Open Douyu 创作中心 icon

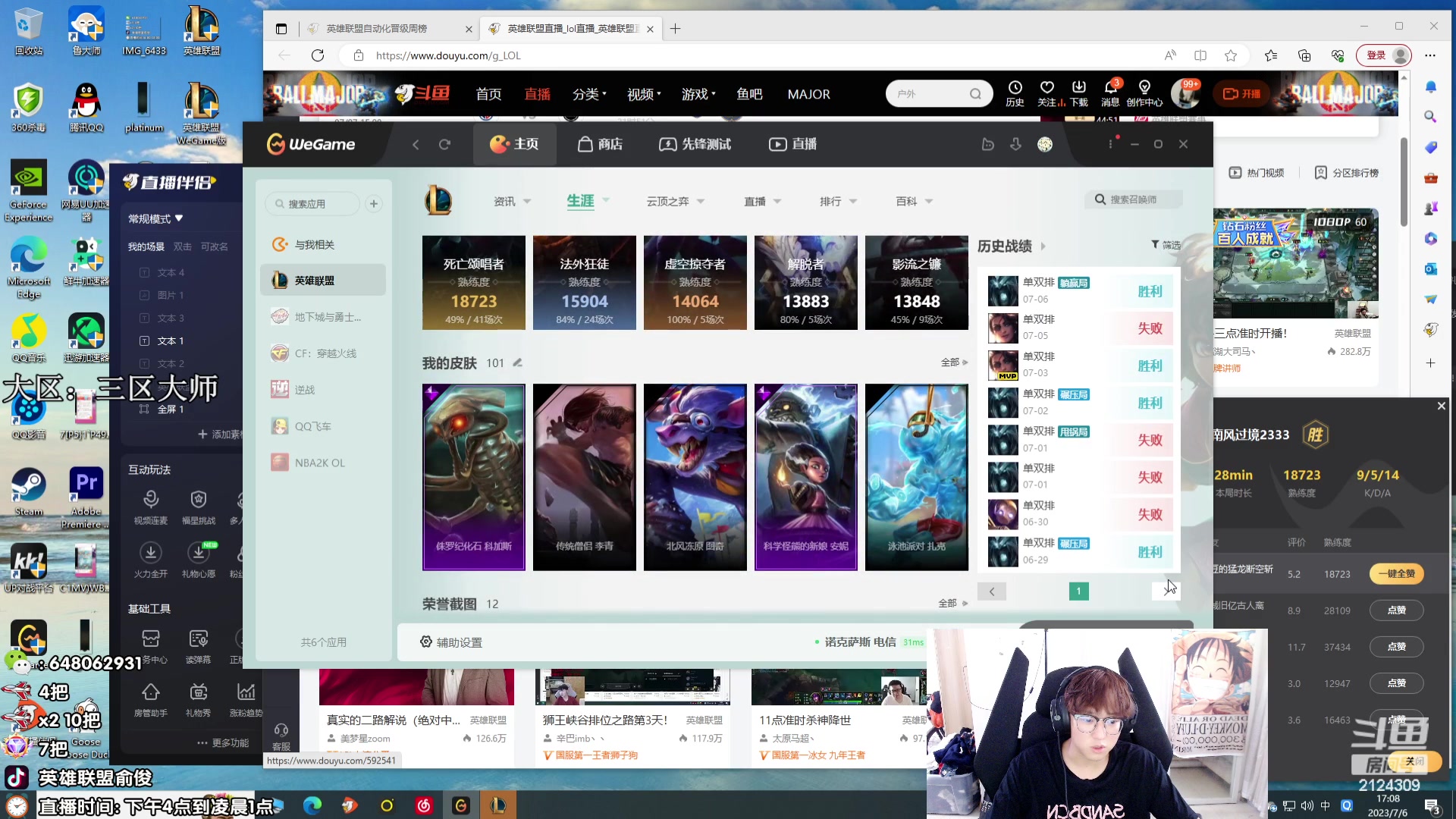(1144, 93)
